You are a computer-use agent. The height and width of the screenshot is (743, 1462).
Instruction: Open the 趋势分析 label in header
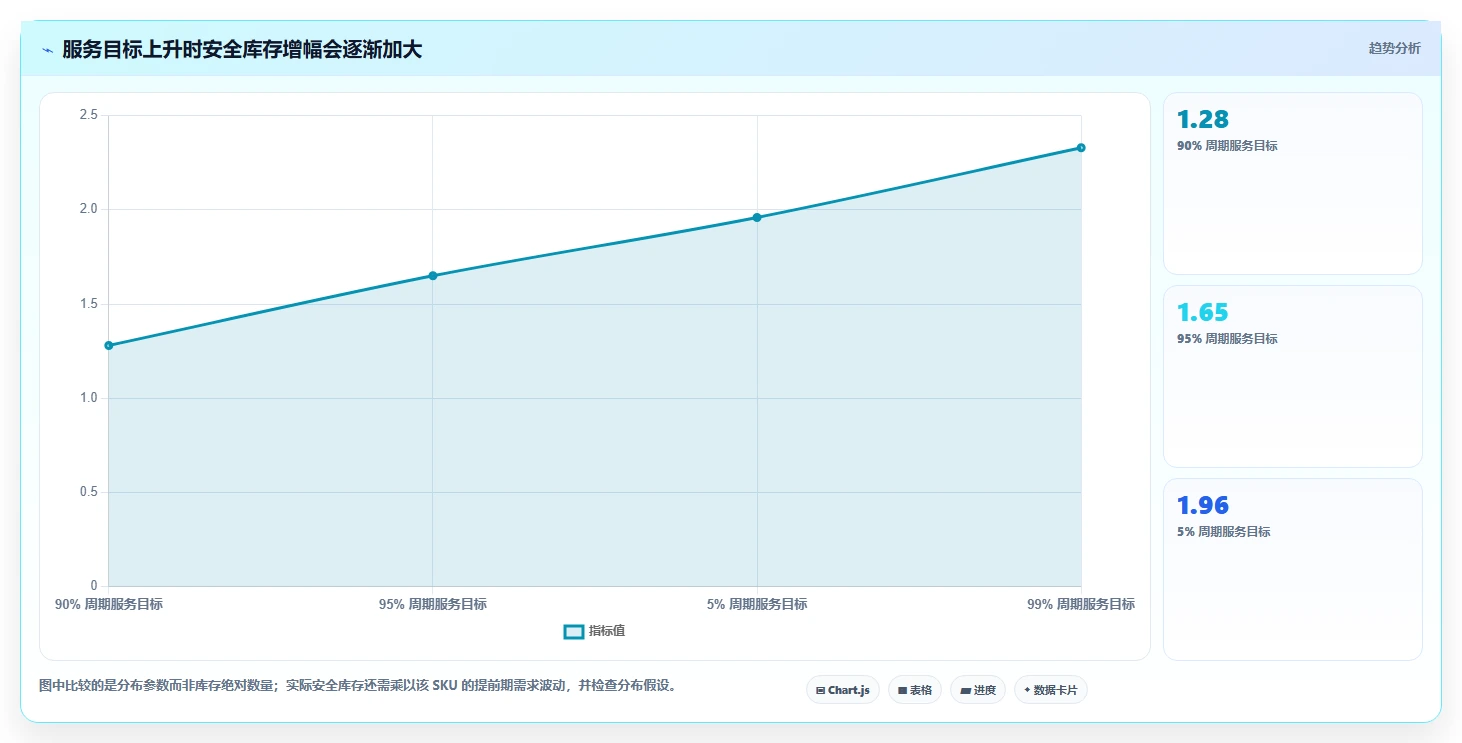click(1394, 48)
